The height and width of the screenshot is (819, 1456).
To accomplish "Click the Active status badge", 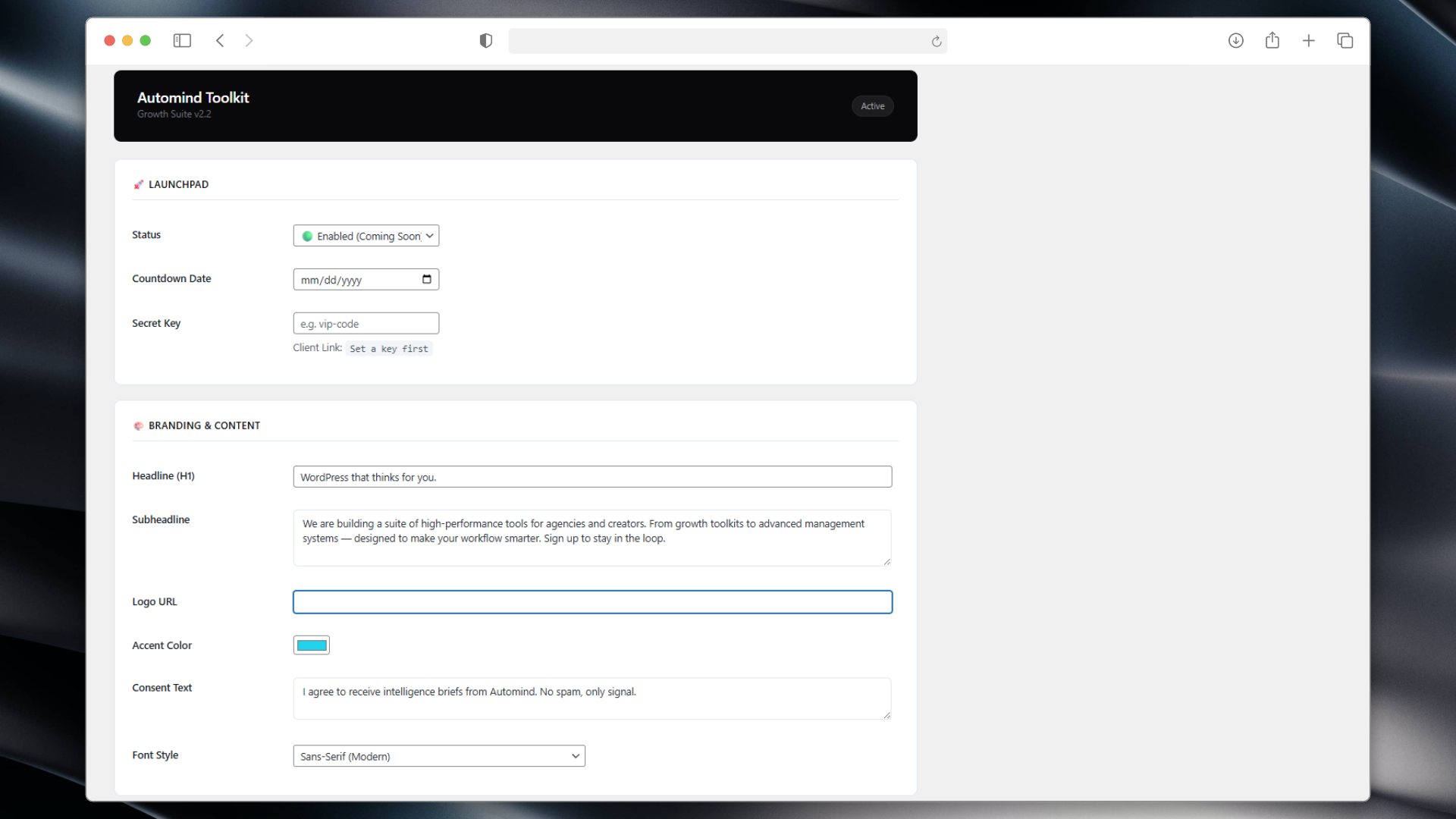I will click(x=872, y=106).
